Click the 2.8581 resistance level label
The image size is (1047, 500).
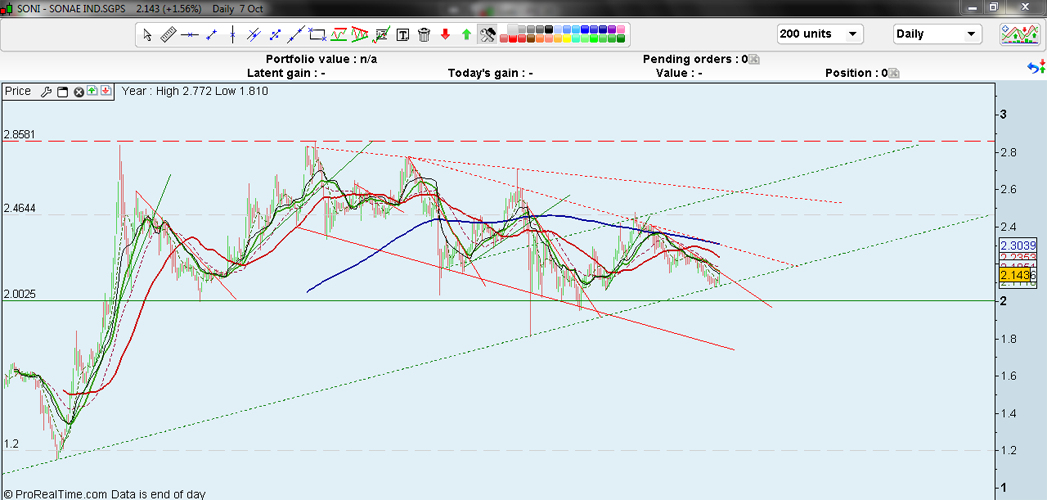tap(19, 135)
